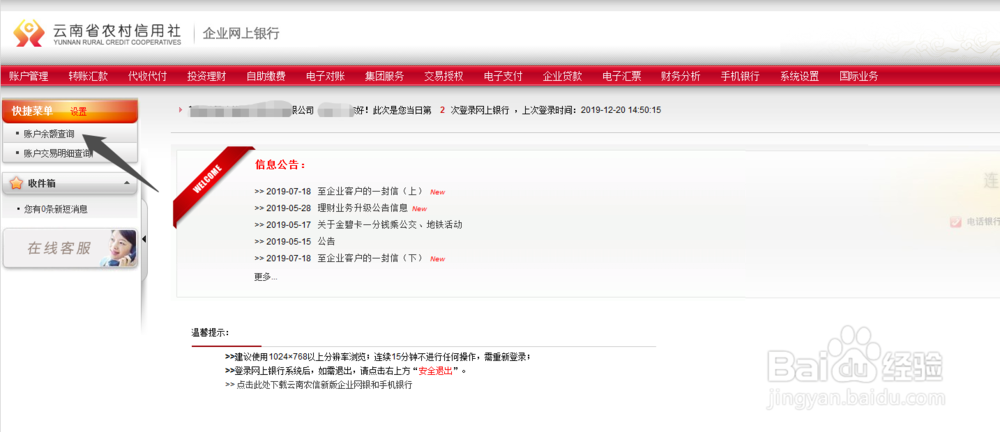
Task: Open notice 理财业务升级公告信息
Action: coord(362,208)
